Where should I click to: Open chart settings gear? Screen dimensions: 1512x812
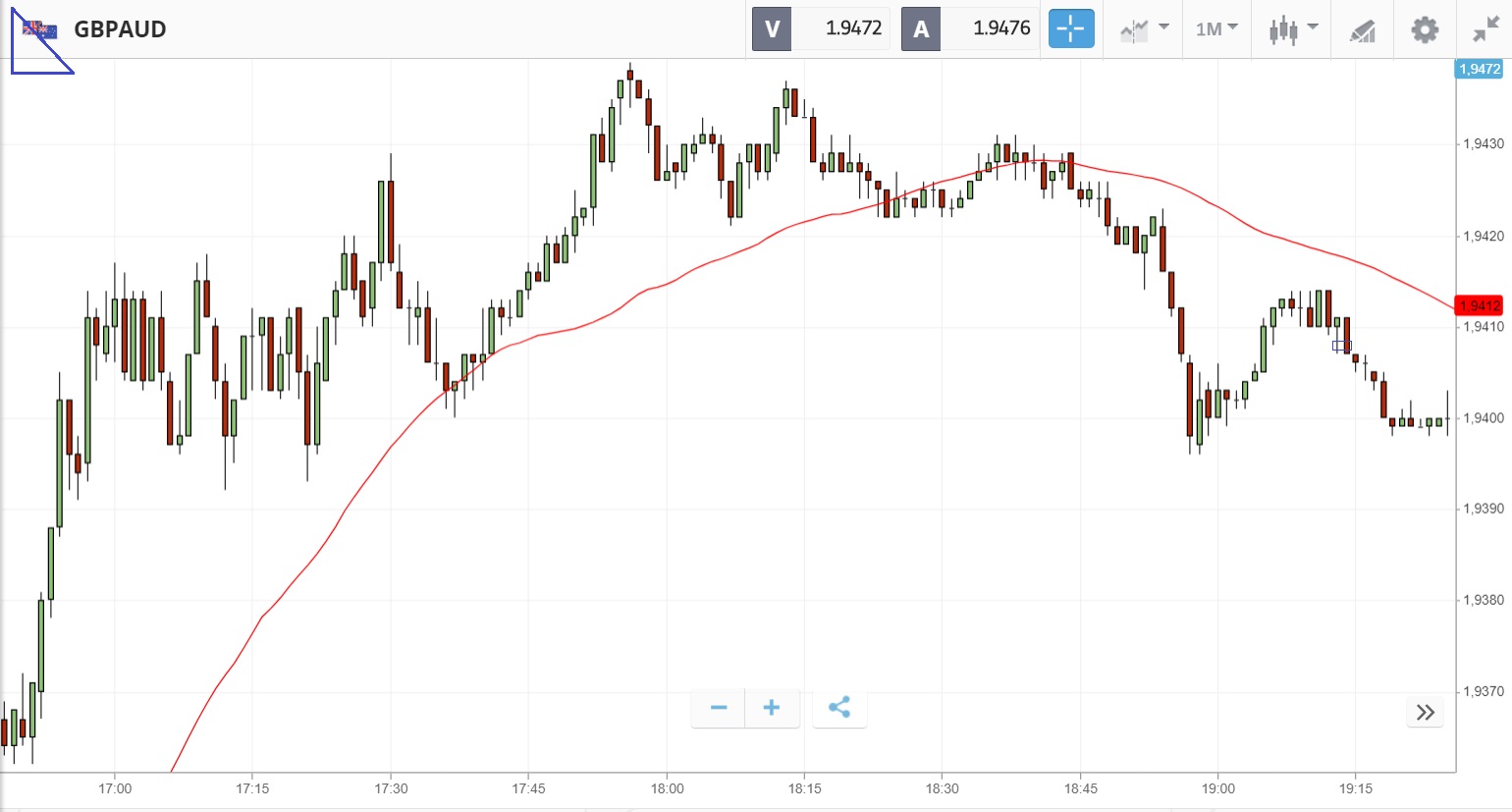point(1425,29)
